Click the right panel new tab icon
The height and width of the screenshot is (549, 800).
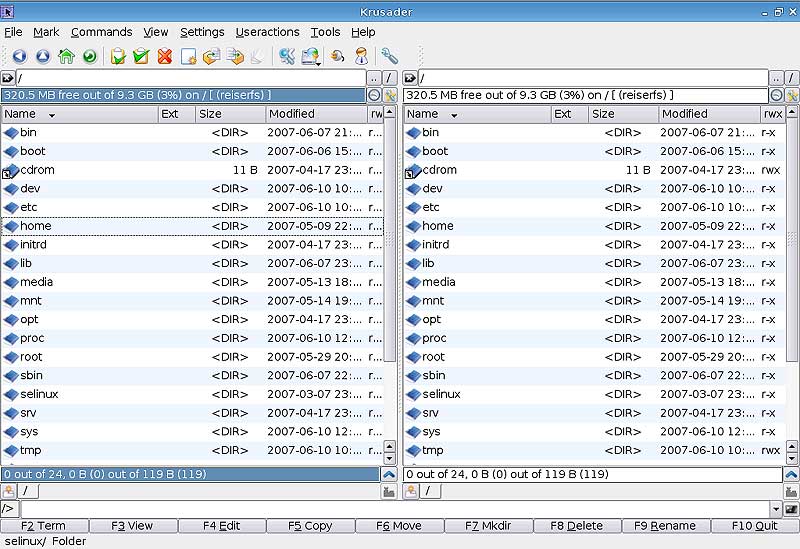pyautogui.click(x=411, y=491)
